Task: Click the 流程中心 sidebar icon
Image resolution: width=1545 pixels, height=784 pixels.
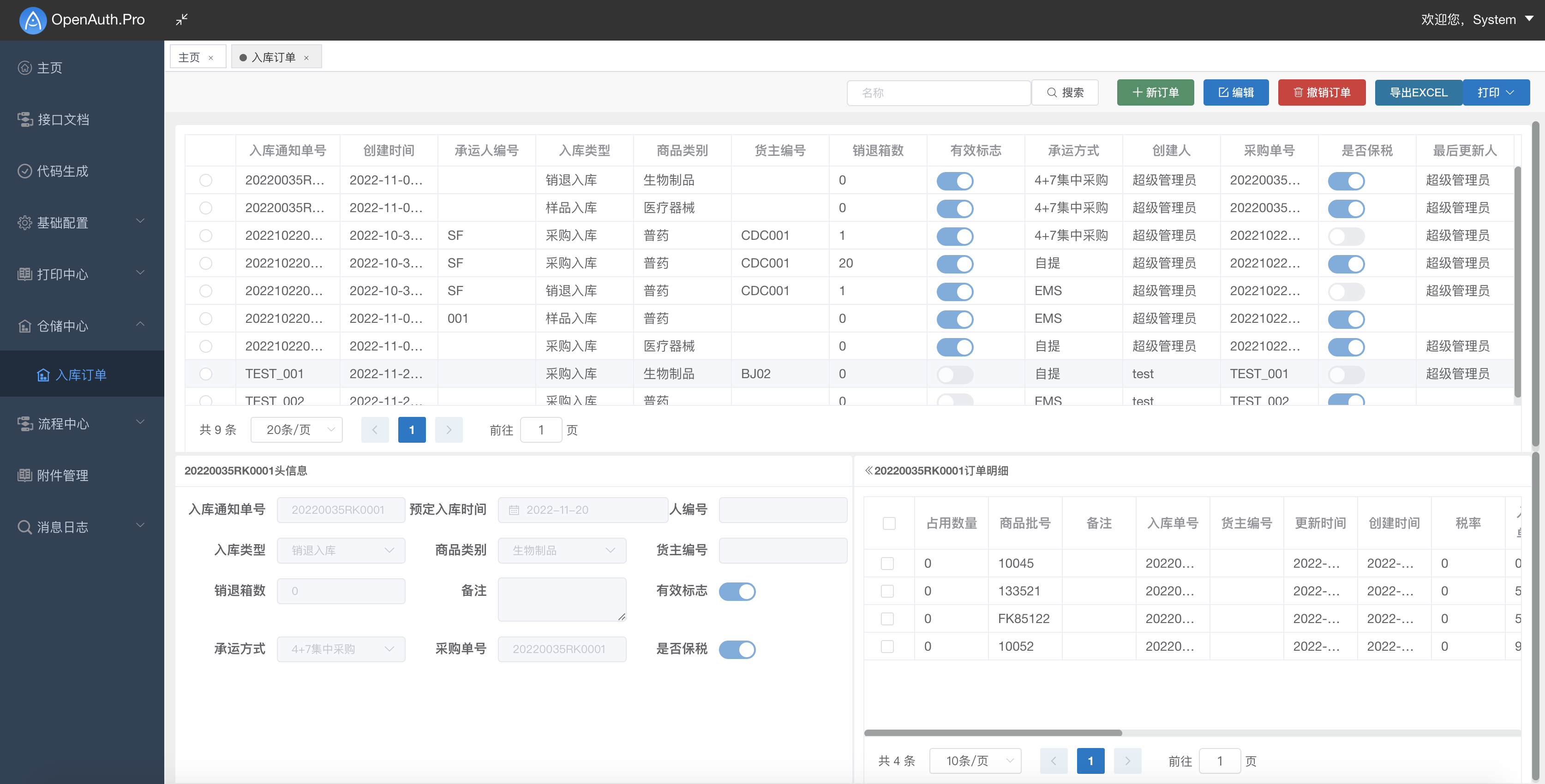Action: coord(24,424)
